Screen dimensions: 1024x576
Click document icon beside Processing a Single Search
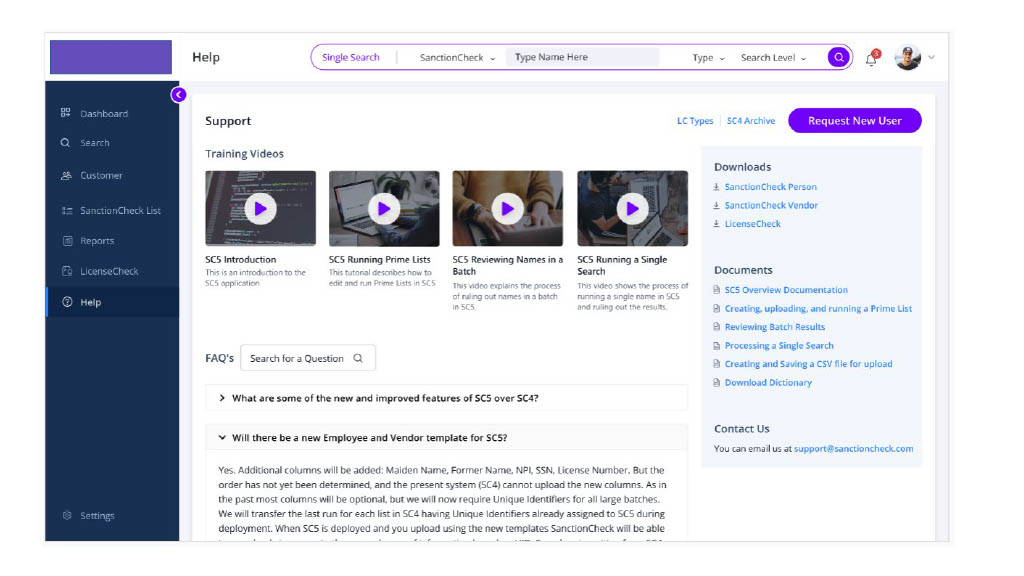click(x=716, y=345)
